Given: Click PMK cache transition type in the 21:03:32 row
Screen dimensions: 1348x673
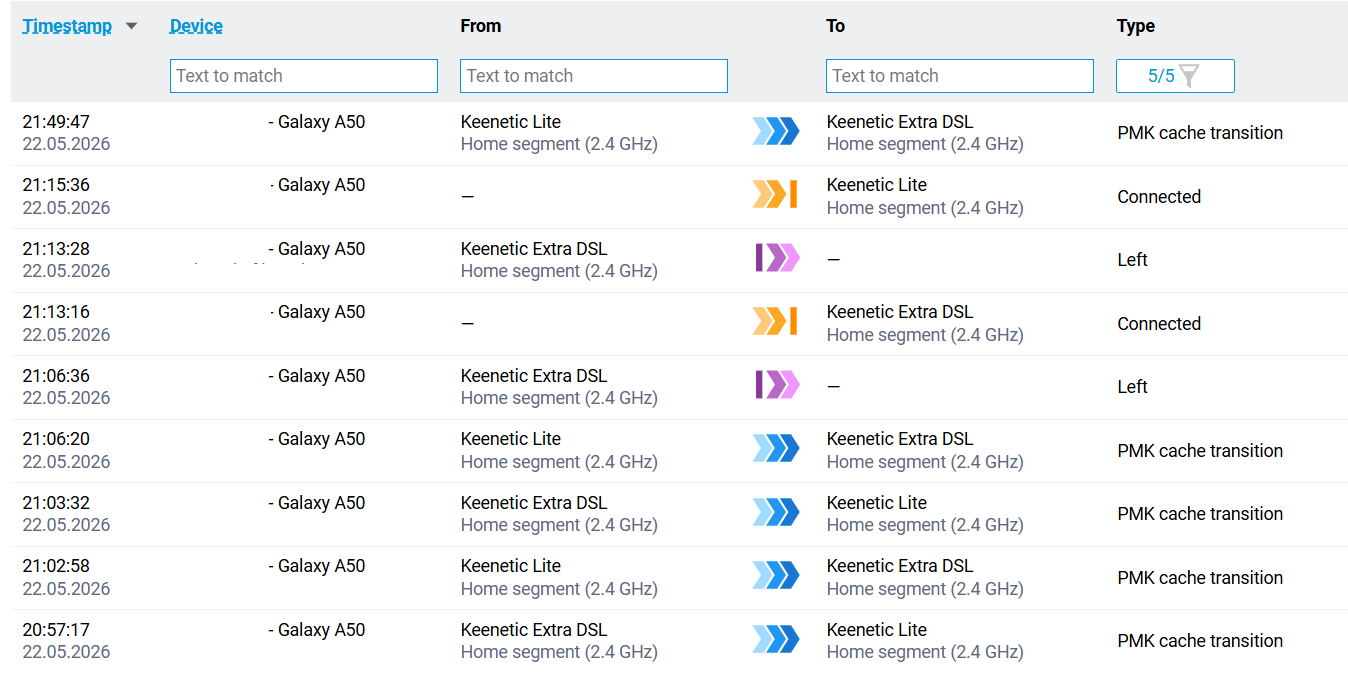Looking at the screenshot, I should pyautogui.click(x=1200, y=514).
